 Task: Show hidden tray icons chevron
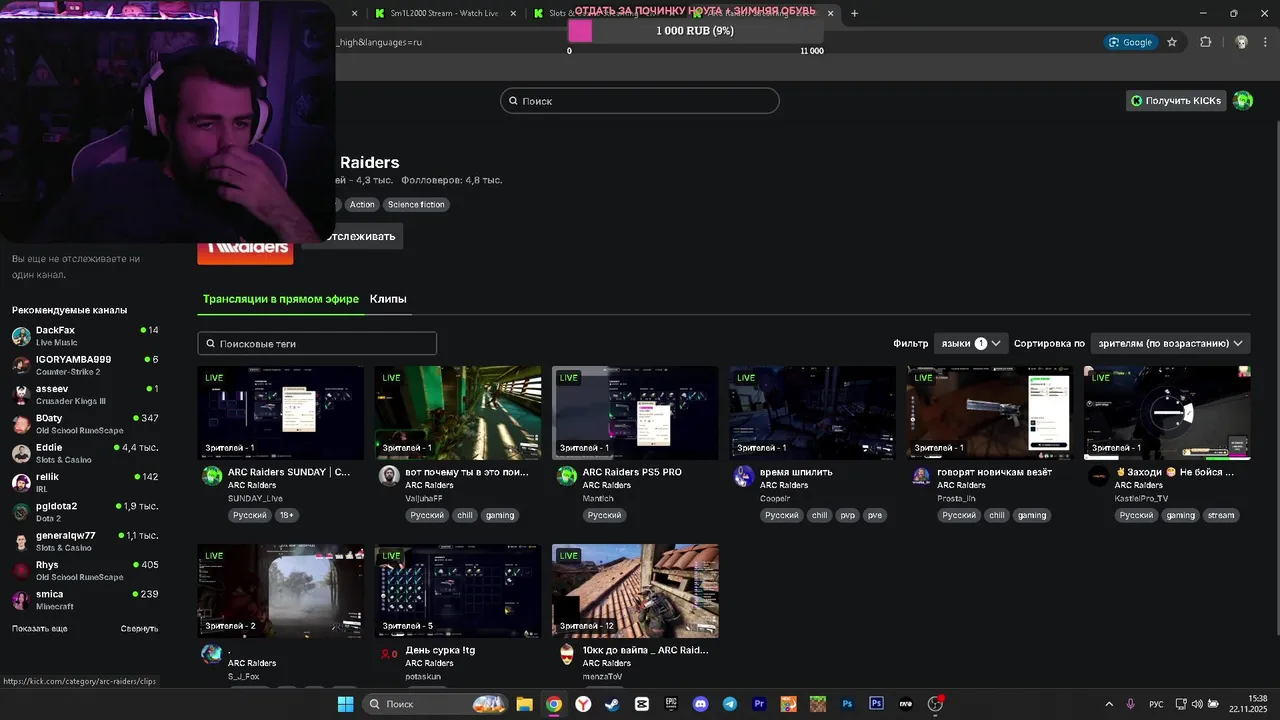pyautogui.click(x=1108, y=704)
